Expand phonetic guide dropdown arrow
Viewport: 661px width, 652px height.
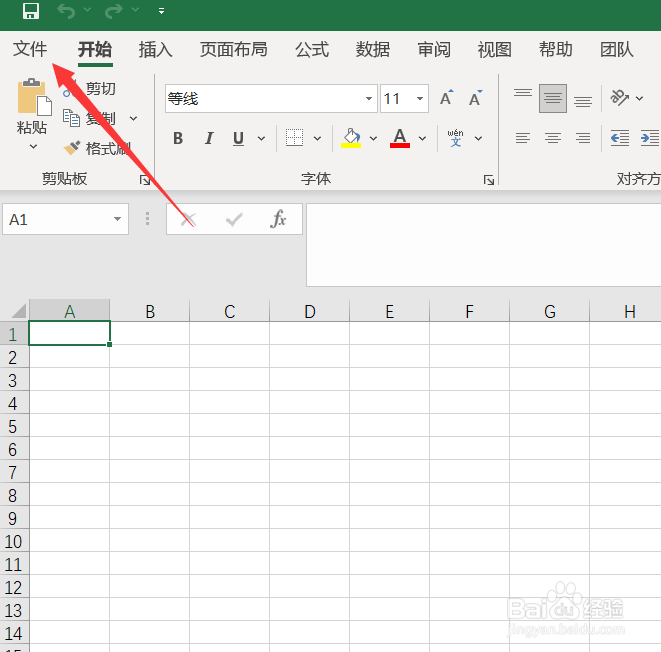(478, 138)
